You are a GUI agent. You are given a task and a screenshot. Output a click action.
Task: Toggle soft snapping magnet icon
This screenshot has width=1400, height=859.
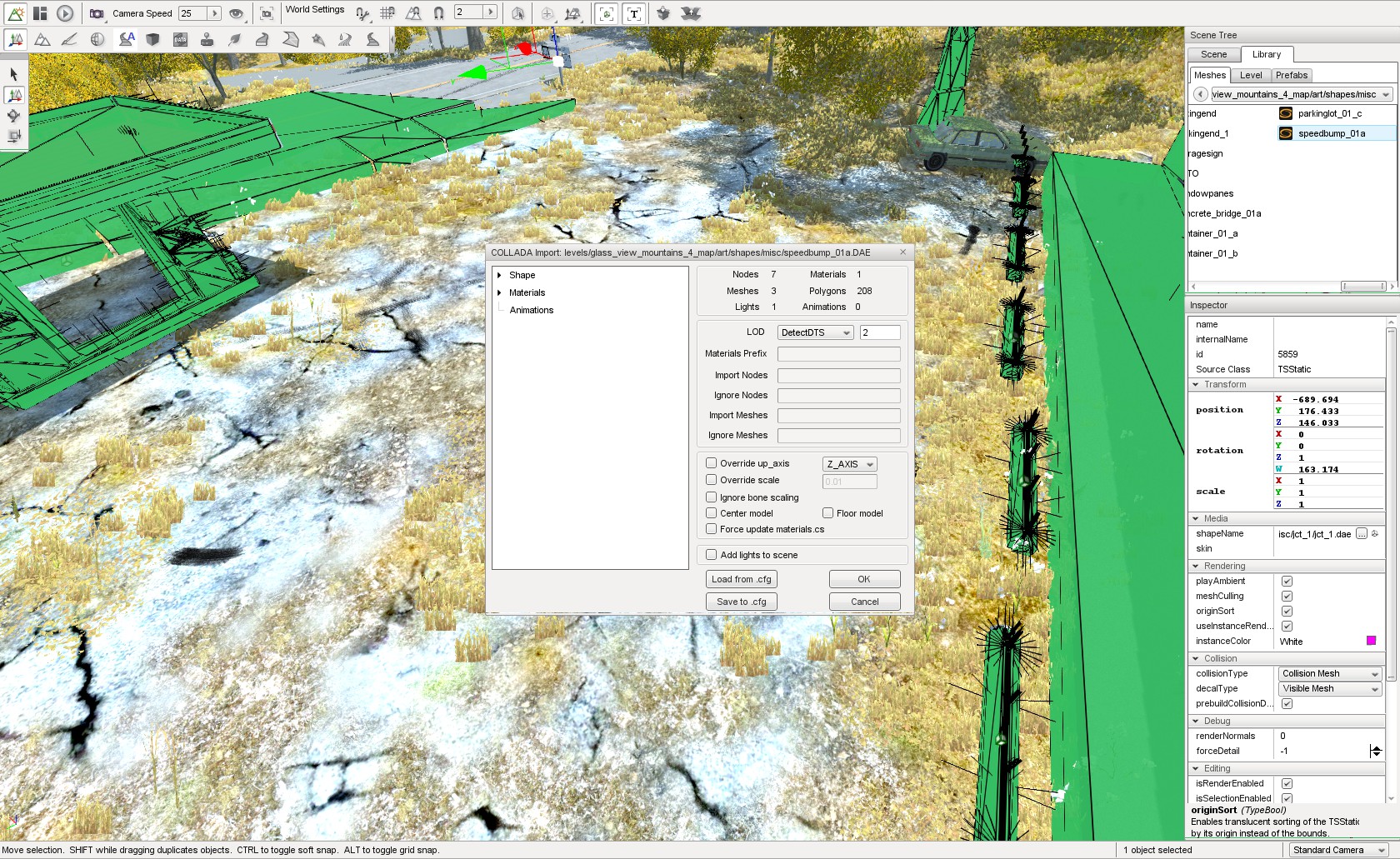(x=438, y=13)
